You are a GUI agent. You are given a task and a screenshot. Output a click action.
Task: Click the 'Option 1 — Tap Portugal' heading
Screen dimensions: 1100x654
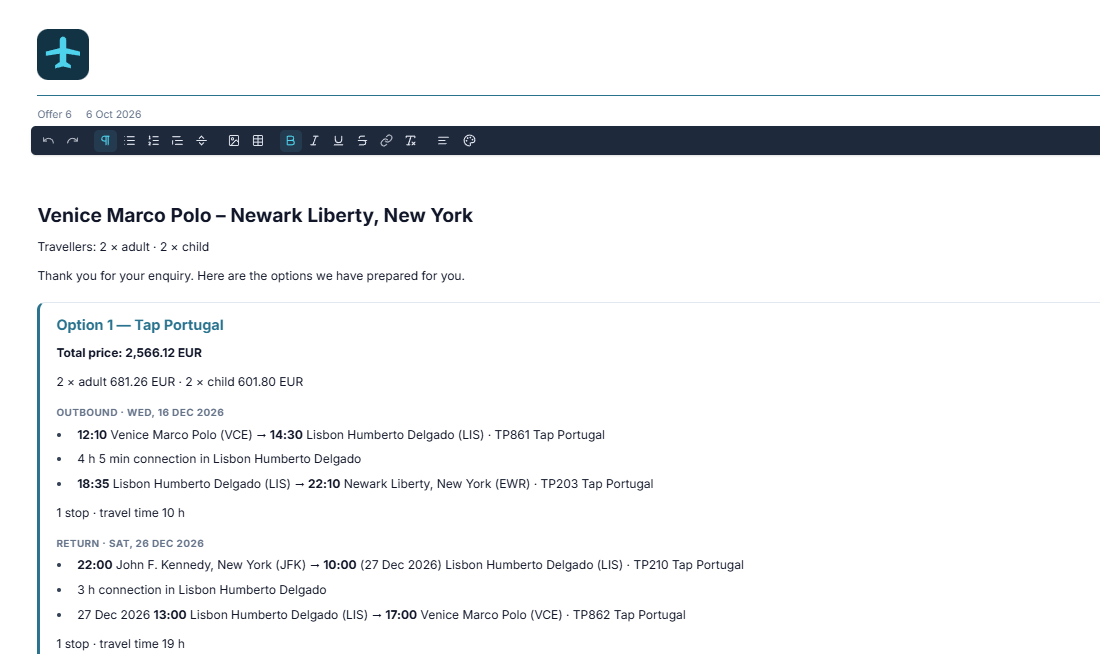click(140, 325)
